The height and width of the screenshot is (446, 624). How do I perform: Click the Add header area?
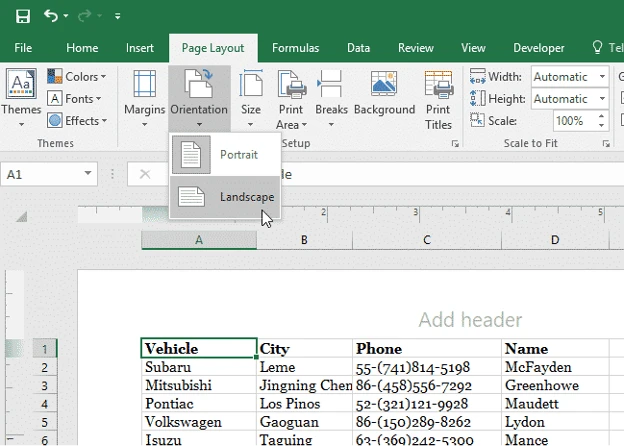tap(470, 319)
